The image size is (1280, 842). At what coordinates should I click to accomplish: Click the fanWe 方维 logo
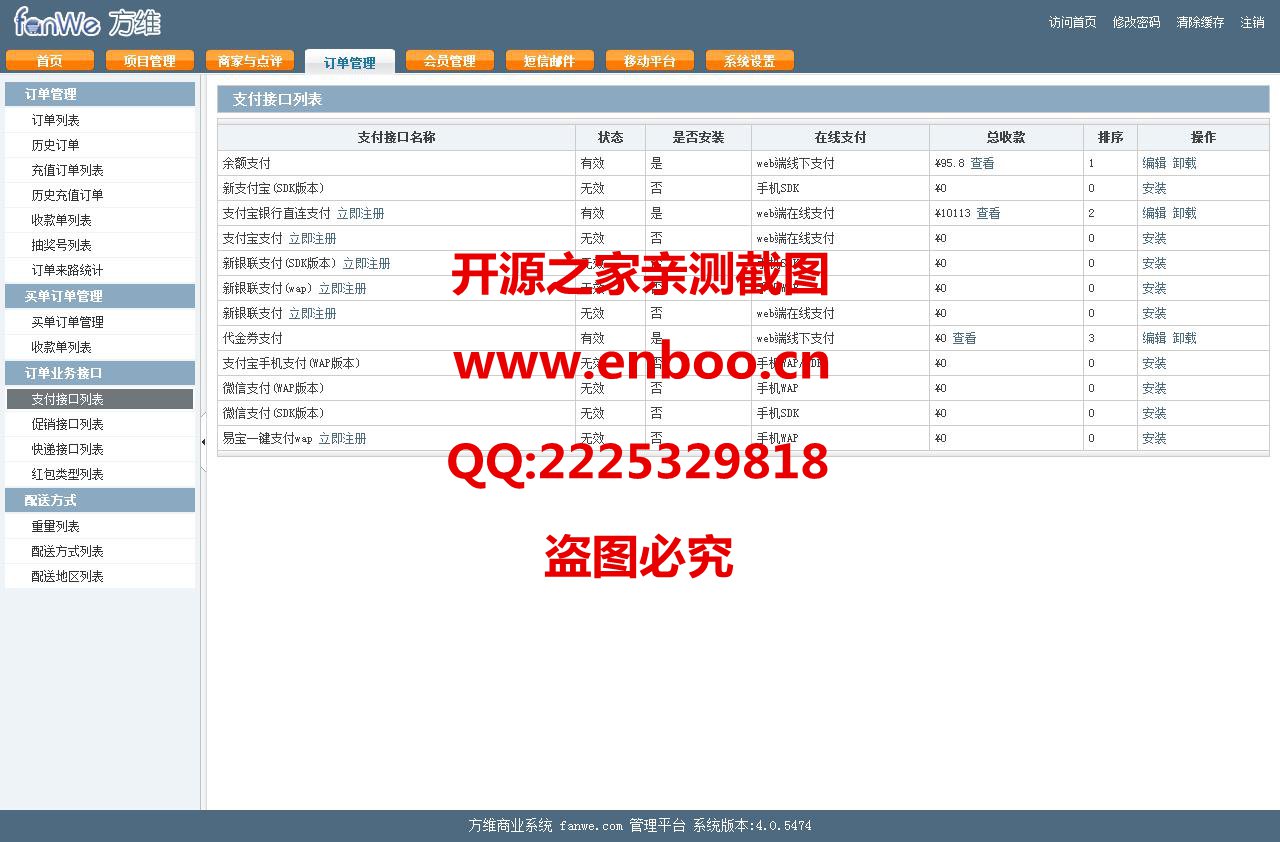(x=88, y=22)
